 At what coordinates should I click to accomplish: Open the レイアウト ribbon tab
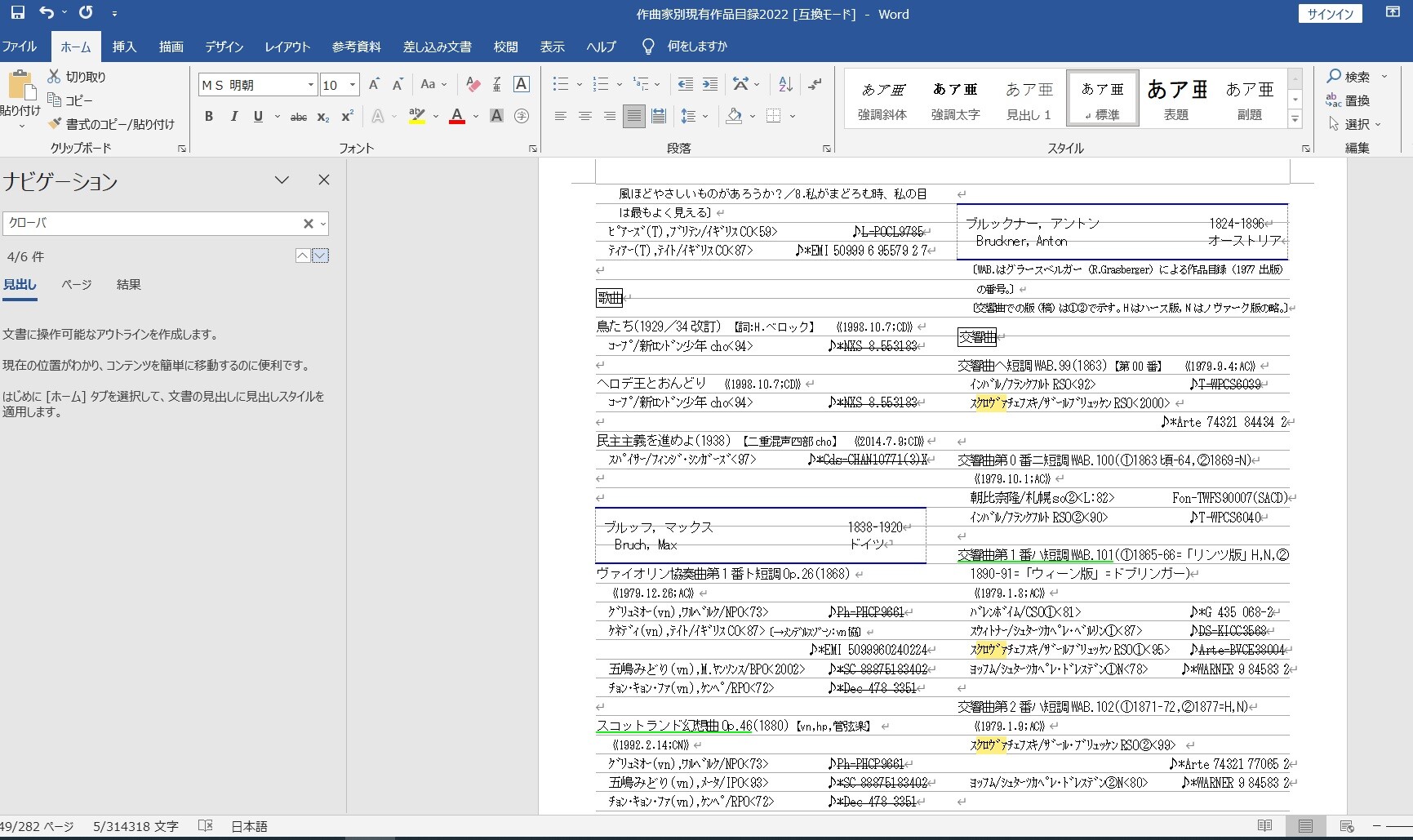click(x=287, y=47)
